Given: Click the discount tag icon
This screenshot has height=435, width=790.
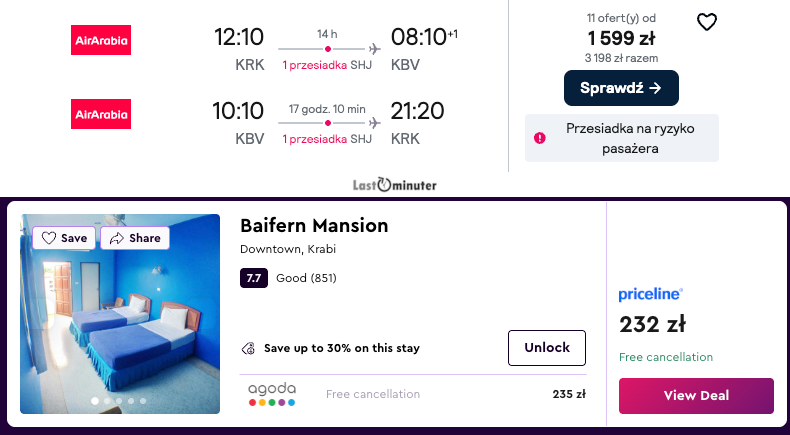Looking at the screenshot, I should pos(249,349).
